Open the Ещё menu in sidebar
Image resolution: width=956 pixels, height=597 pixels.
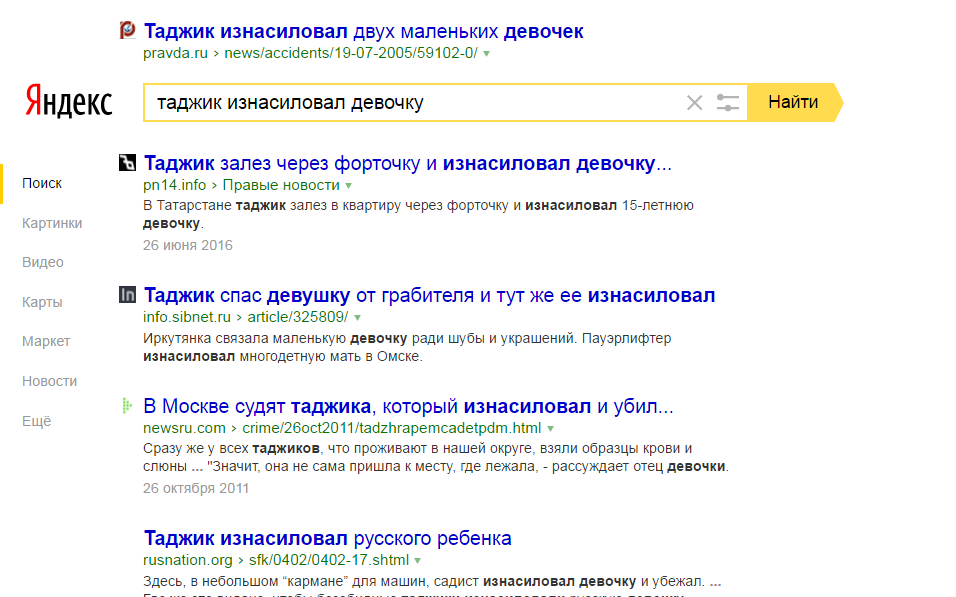(37, 421)
